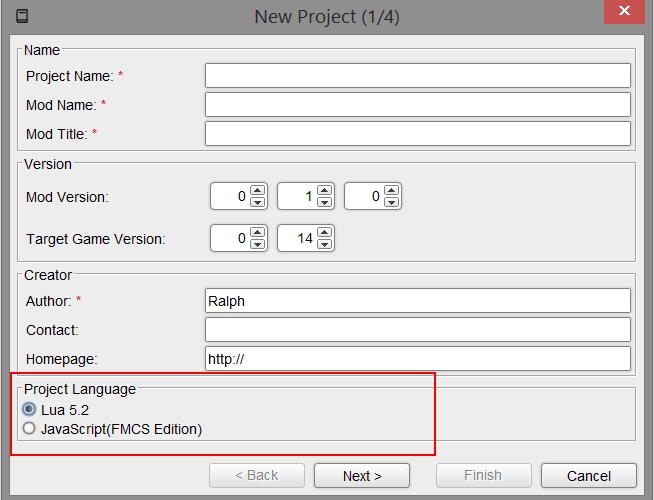654x500 pixels.
Task: Cancel the New Project wizard
Action: coord(589,476)
